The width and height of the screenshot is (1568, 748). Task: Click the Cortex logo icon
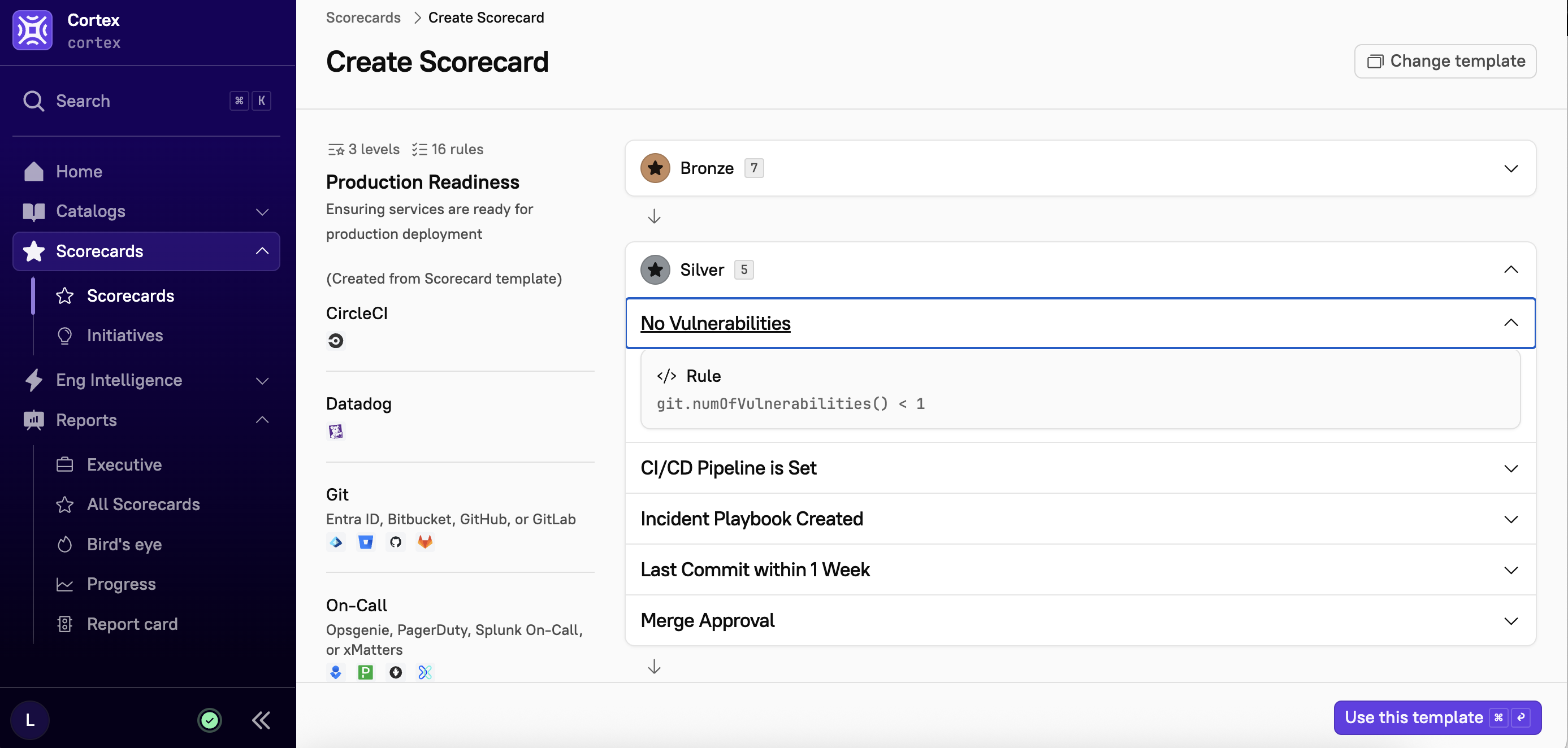click(x=32, y=31)
